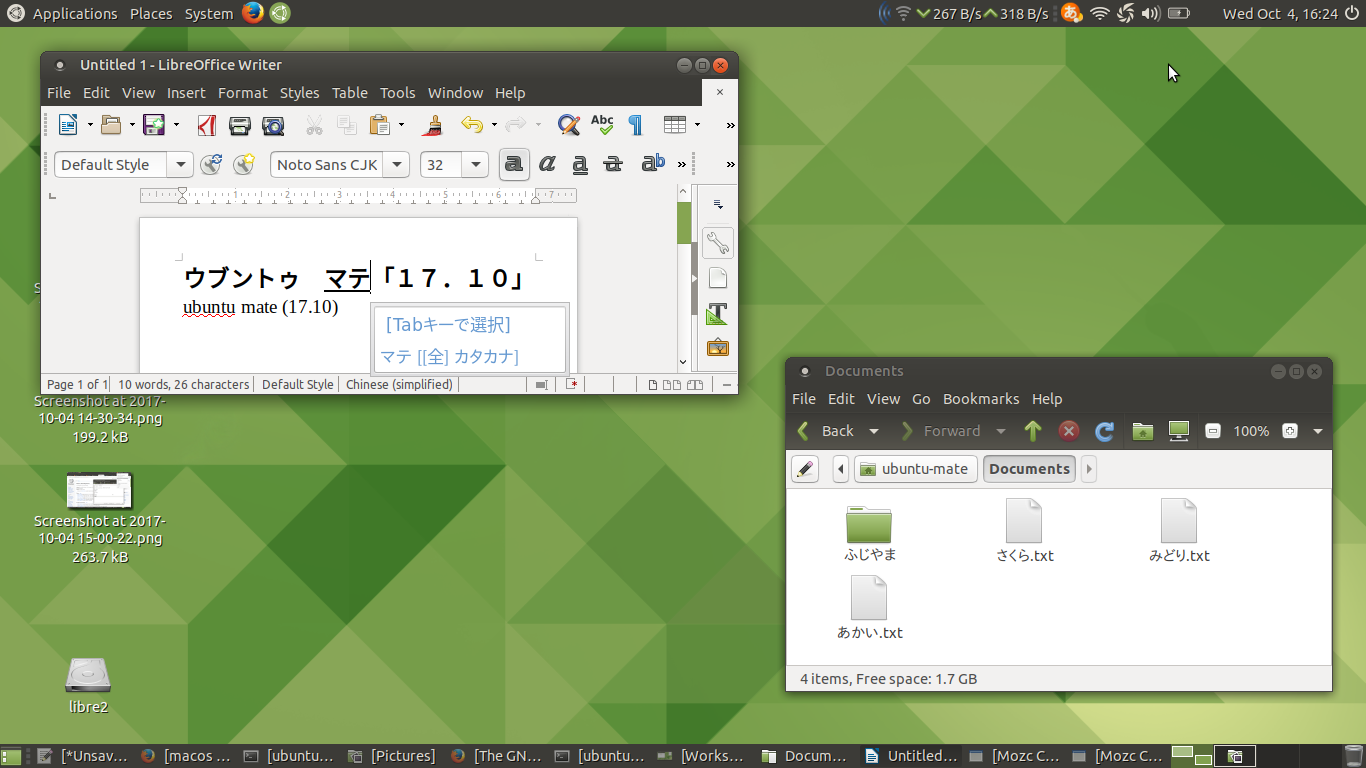Toggle bold formatting in Writer
Image resolution: width=1366 pixels, height=768 pixels.
[514, 165]
